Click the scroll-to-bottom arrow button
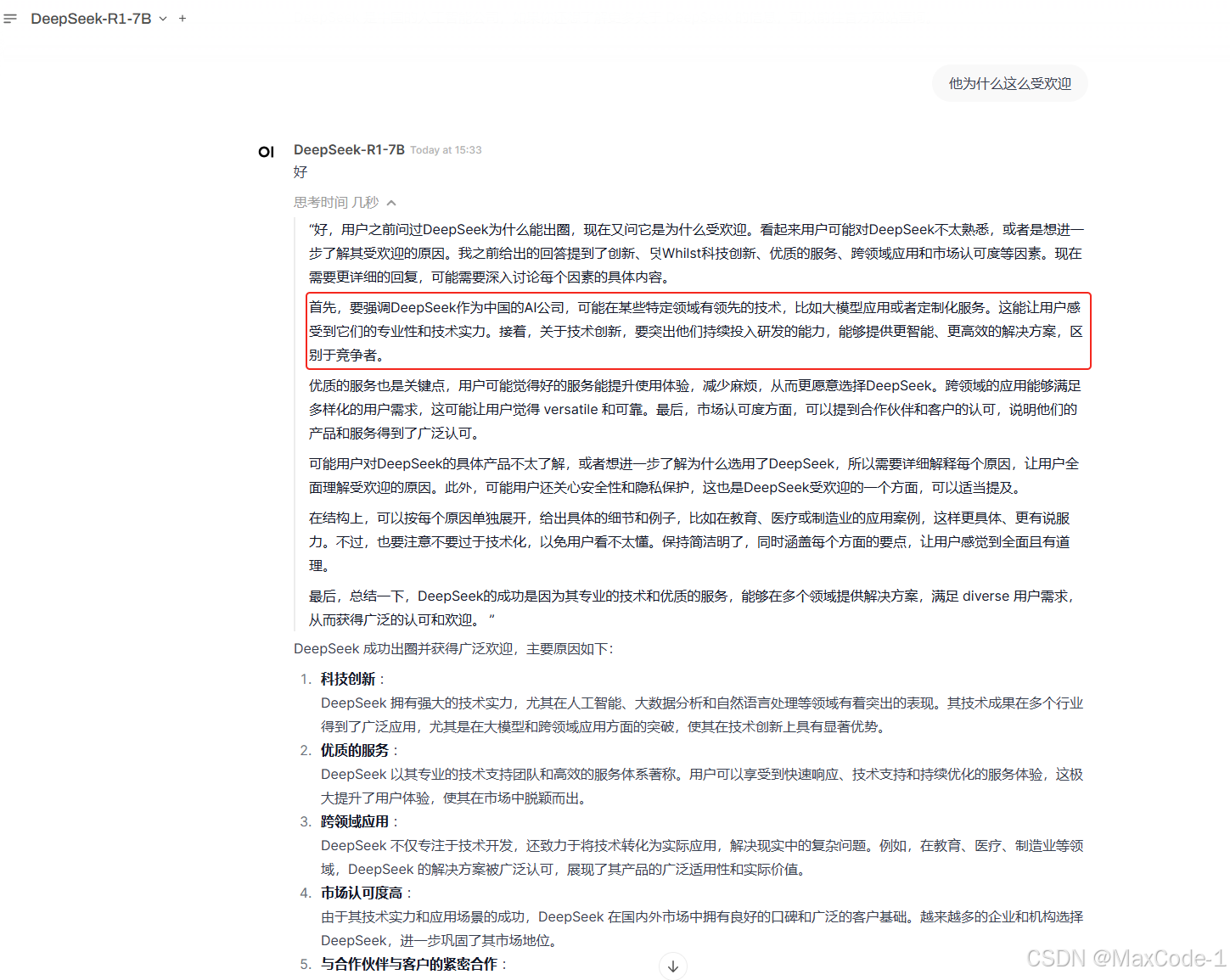1230x980 pixels. pyautogui.click(x=673, y=966)
